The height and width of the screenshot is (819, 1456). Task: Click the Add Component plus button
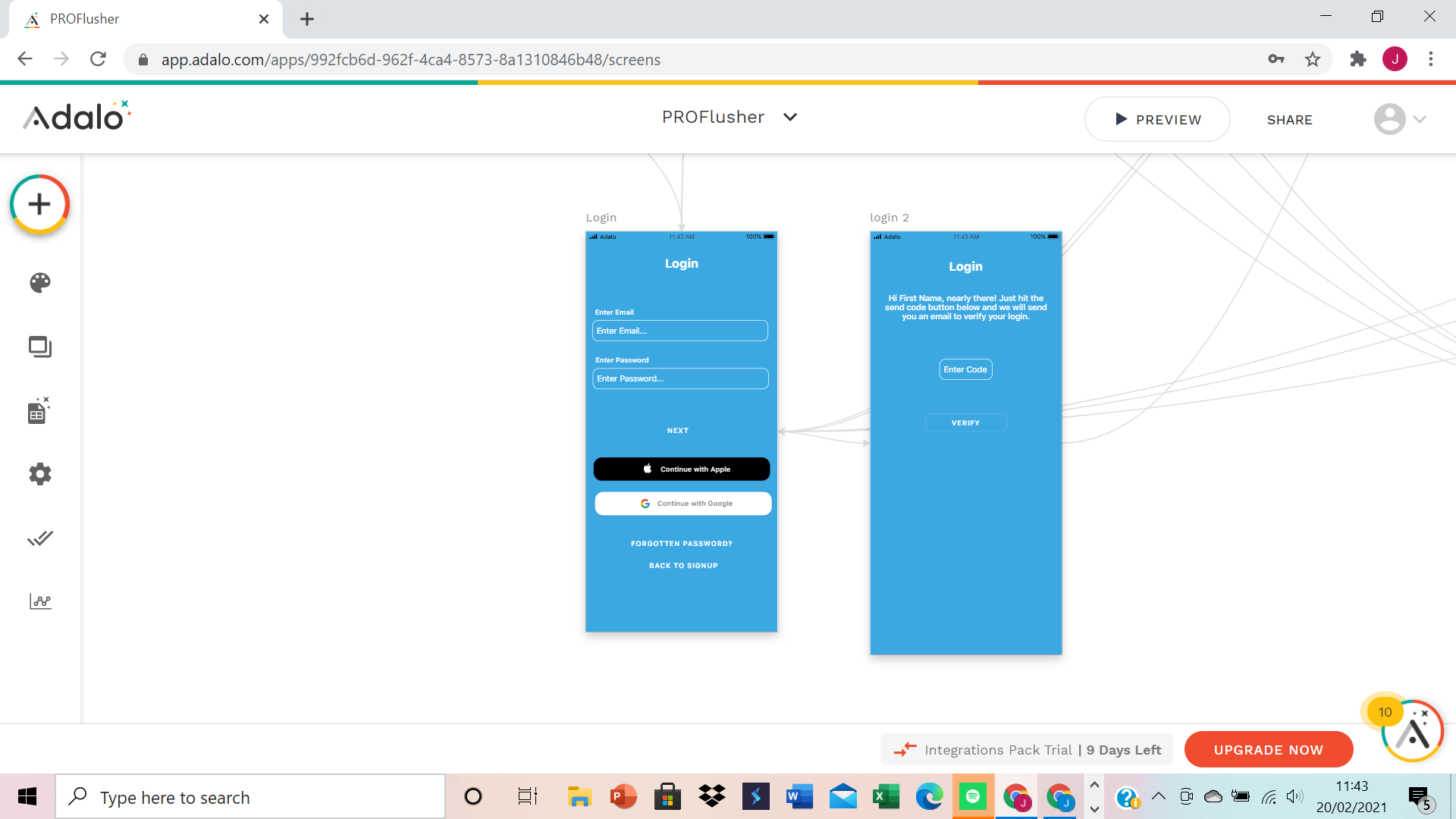pos(39,204)
